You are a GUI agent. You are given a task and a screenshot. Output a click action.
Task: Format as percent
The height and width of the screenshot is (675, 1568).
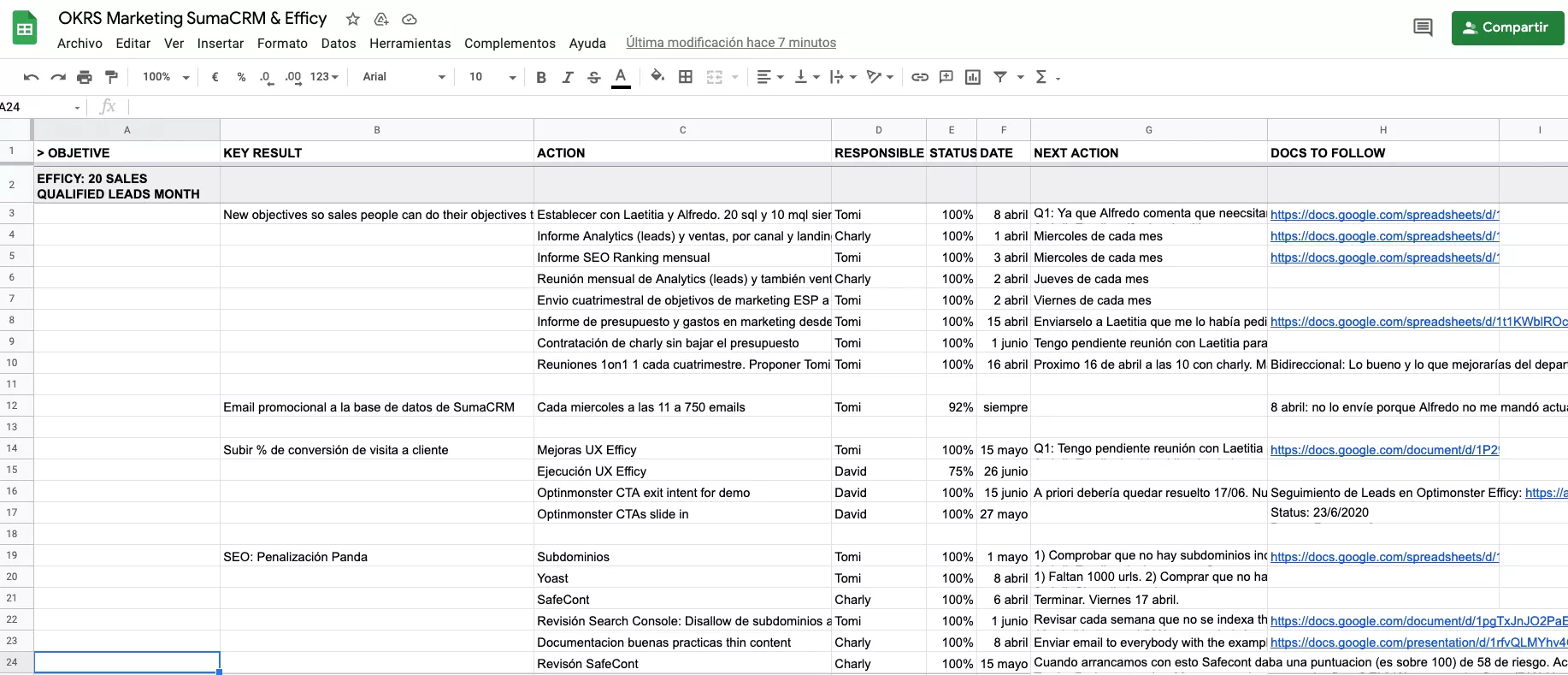pyautogui.click(x=241, y=77)
